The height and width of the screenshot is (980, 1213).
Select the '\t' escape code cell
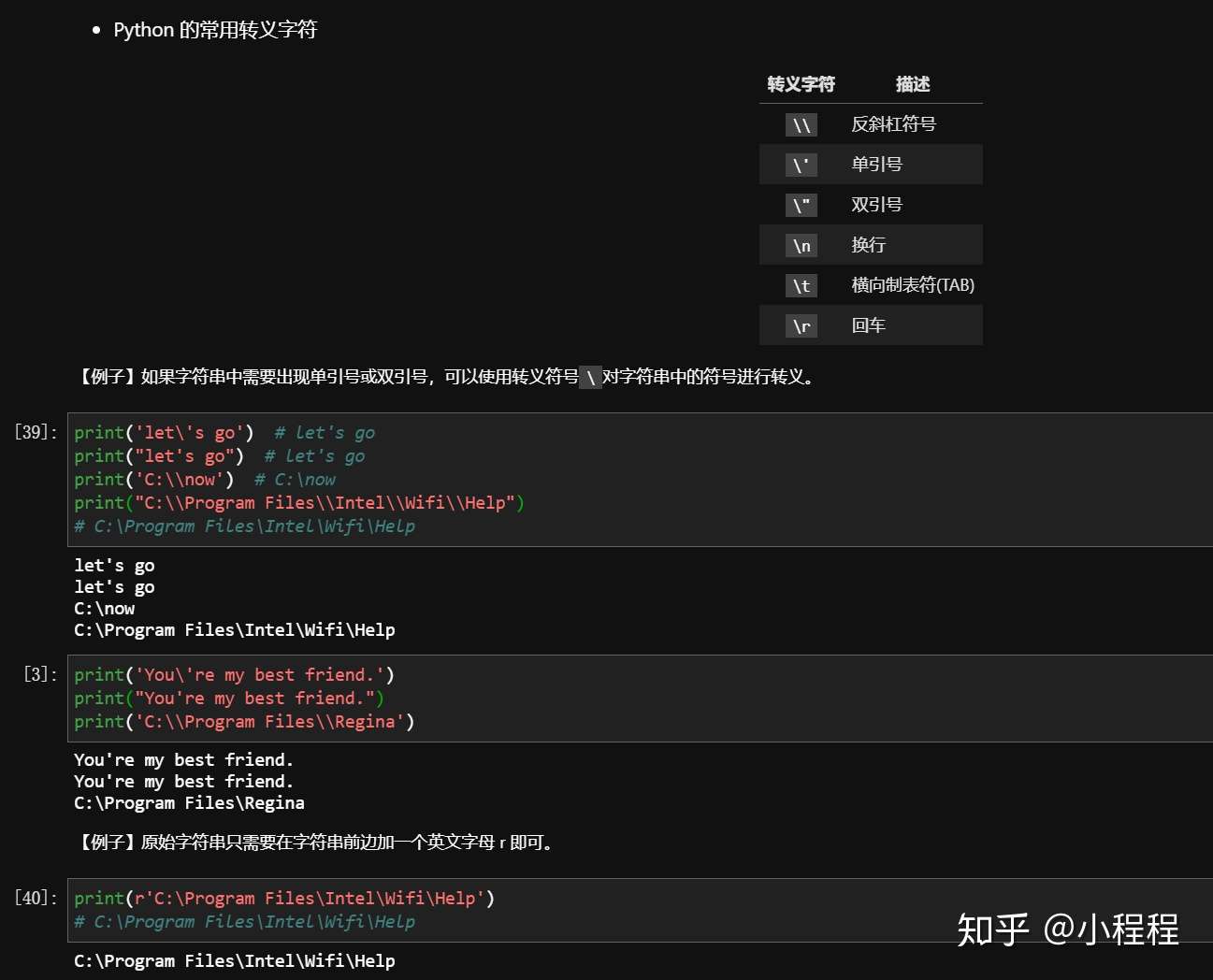(801, 285)
